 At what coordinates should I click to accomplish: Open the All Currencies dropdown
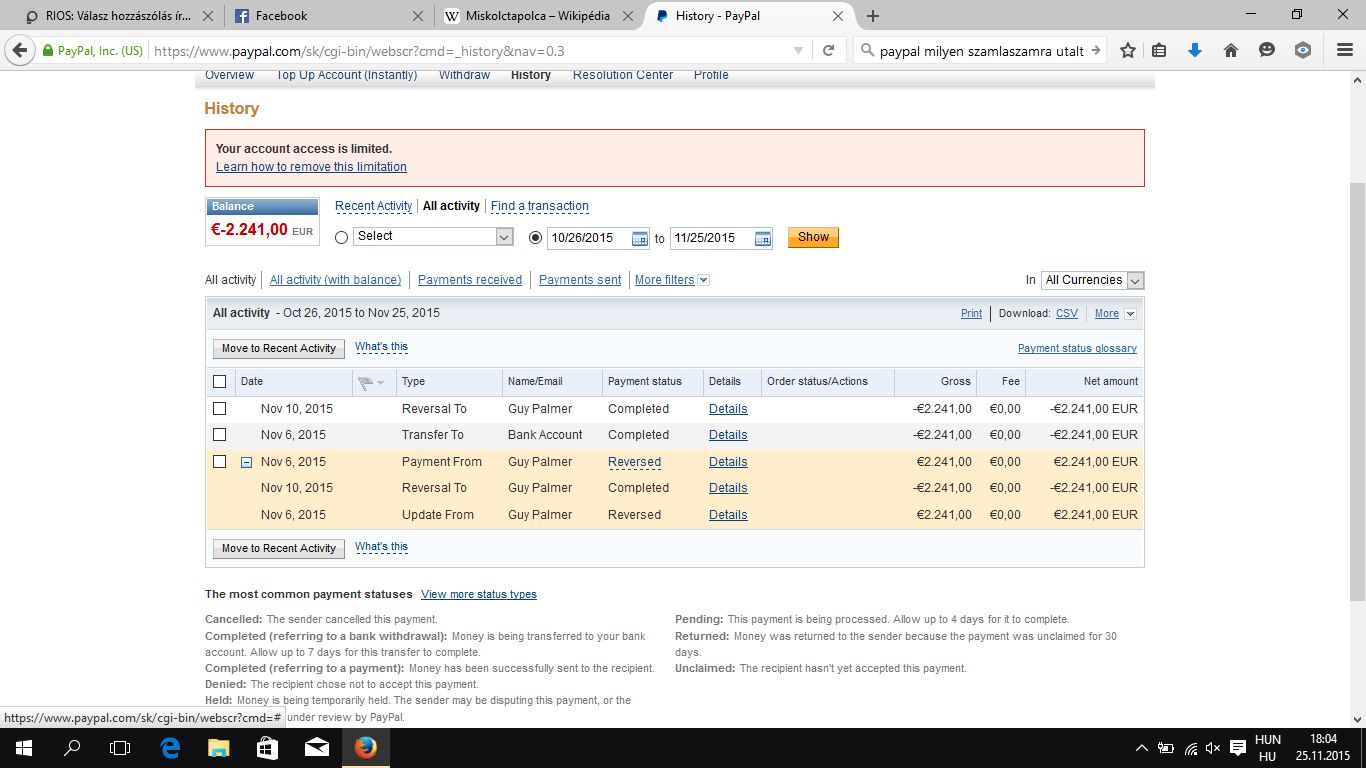click(1092, 280)
